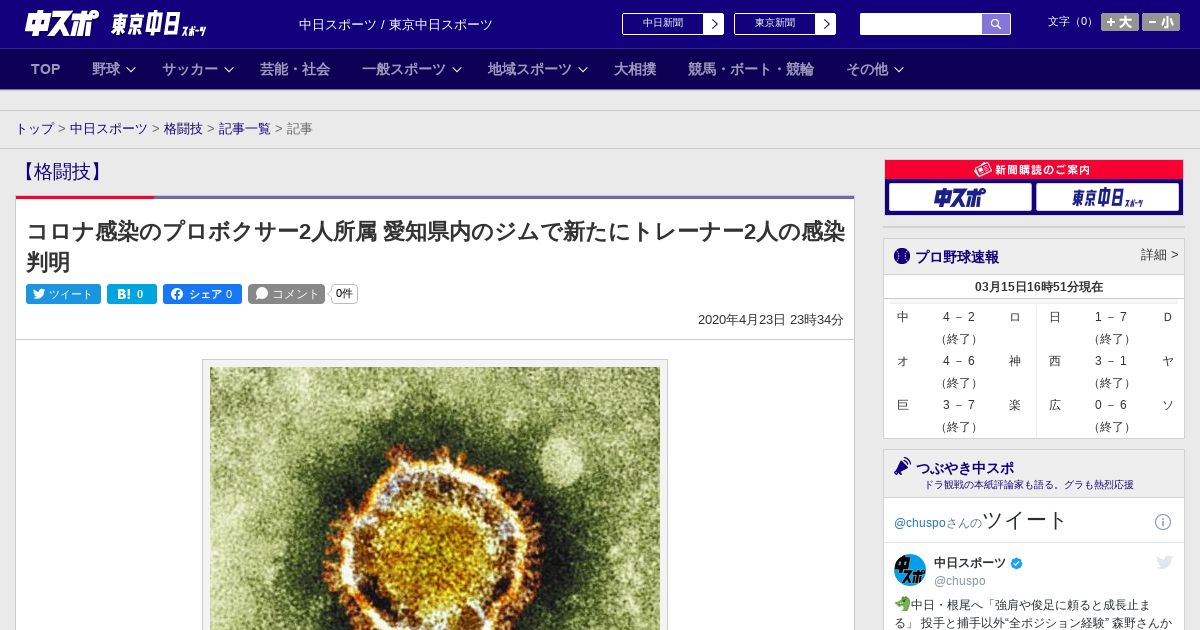The image size is (1200, 630).
Task: Click the 格闘技 breadcrumb link
Action: pos(183,129)
